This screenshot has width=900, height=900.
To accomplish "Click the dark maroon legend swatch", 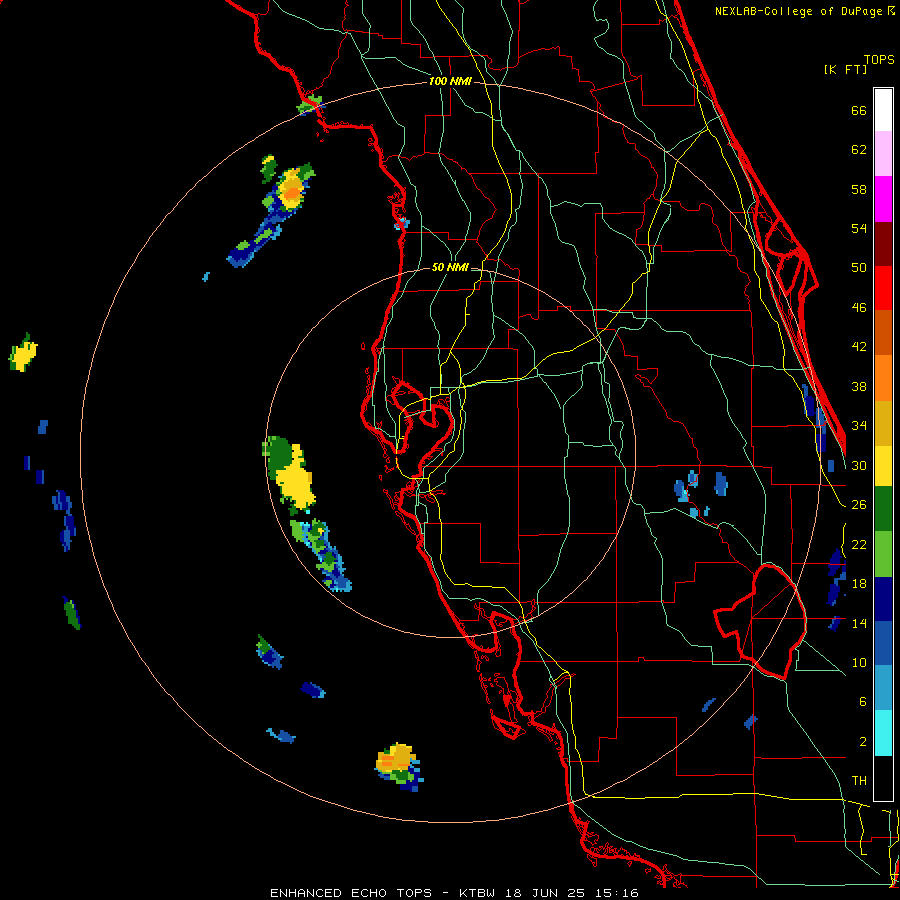I will (883, 243).
